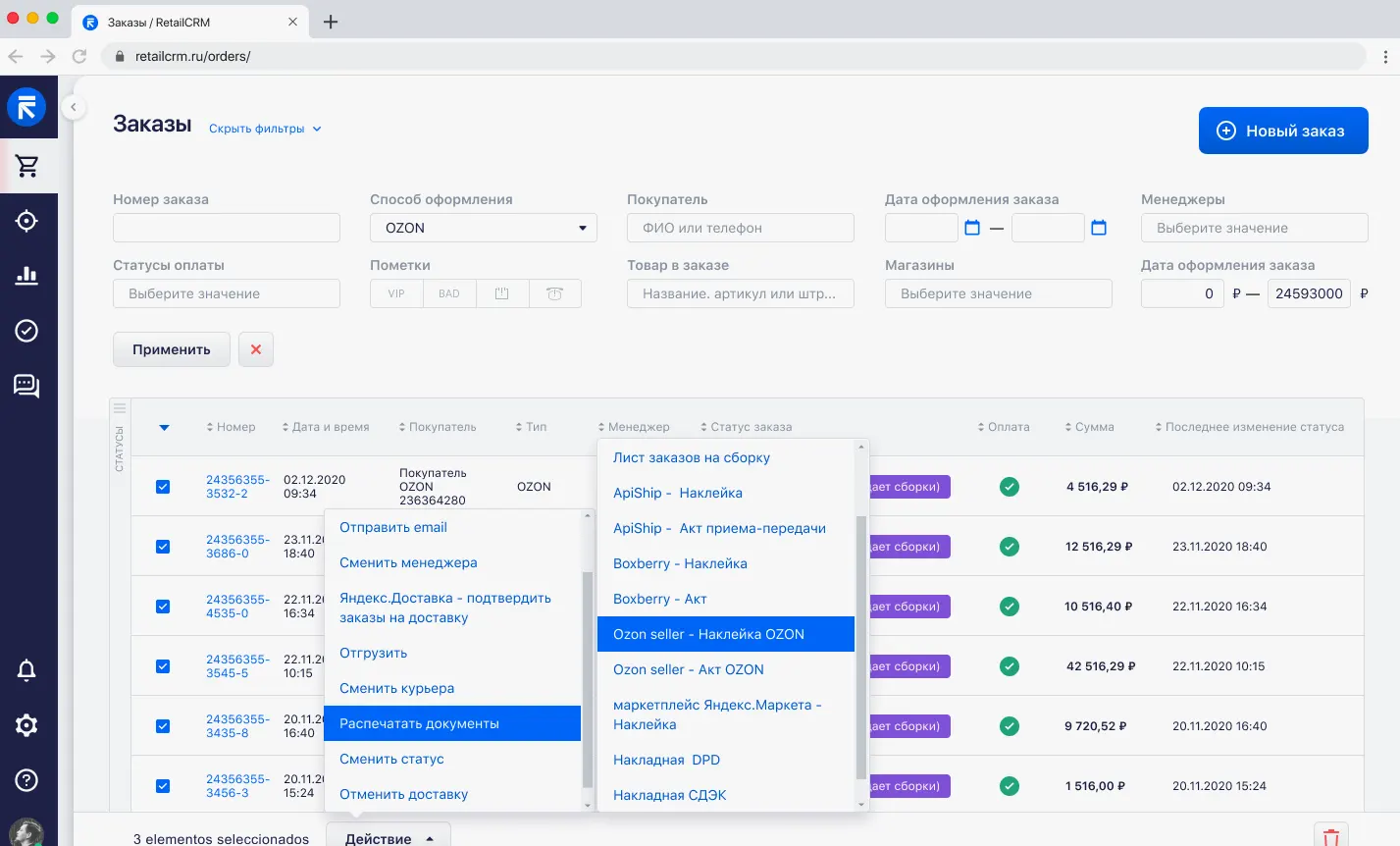The height and width of the screenshot is (846, 1400).
Task: Collapse filters via Скрыть фильтры
Action: click(265, 129)
